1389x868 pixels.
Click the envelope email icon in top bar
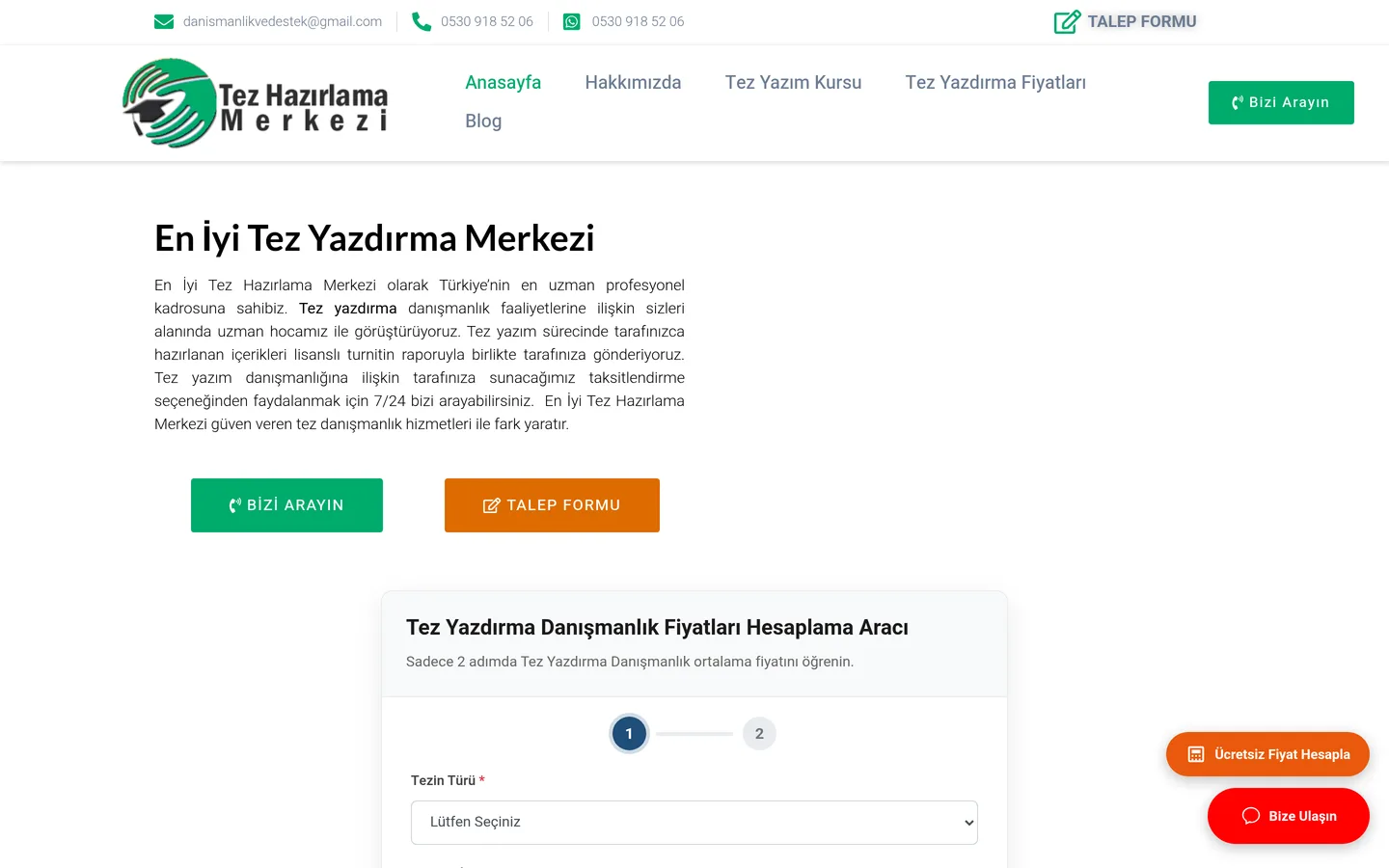tap(164, 21)
